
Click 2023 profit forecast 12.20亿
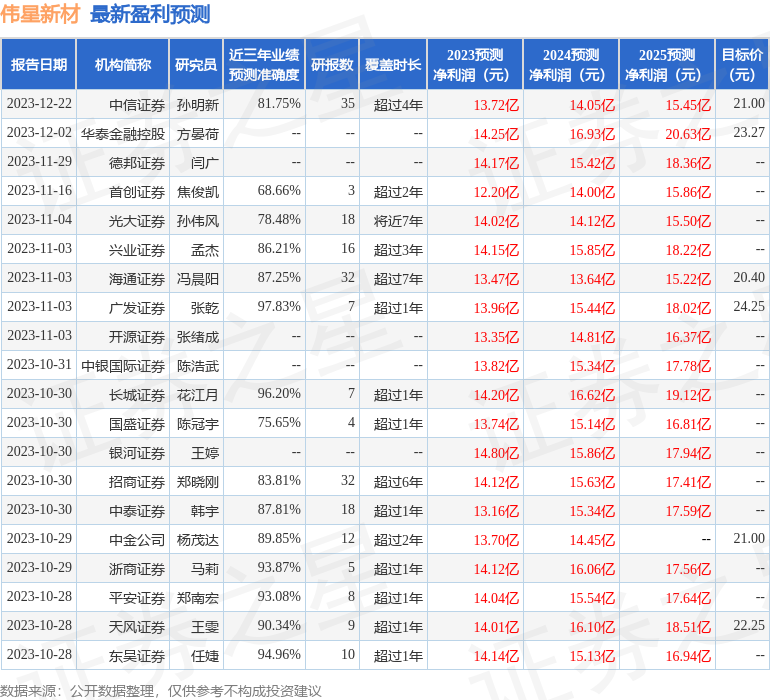tap(496, 192)
